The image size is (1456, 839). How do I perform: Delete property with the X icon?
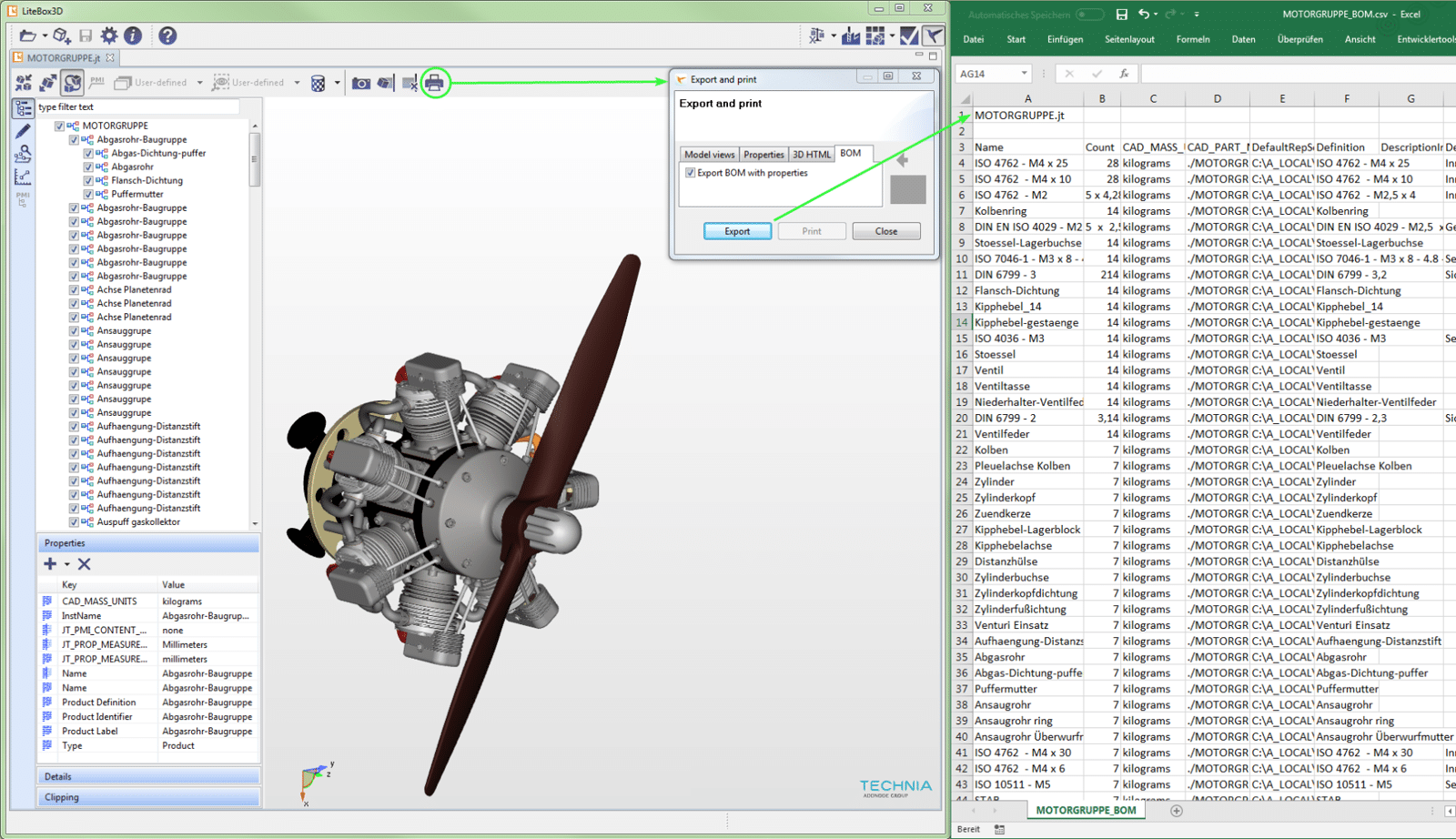tap(84, 564)
